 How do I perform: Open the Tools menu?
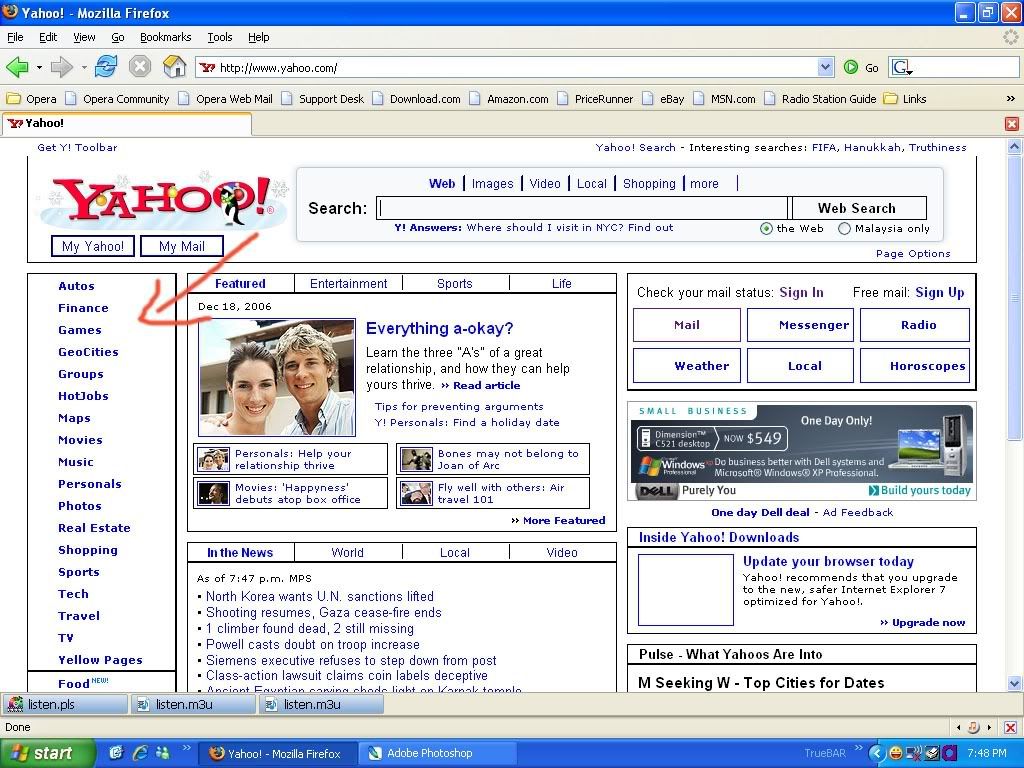coord(220,37)
